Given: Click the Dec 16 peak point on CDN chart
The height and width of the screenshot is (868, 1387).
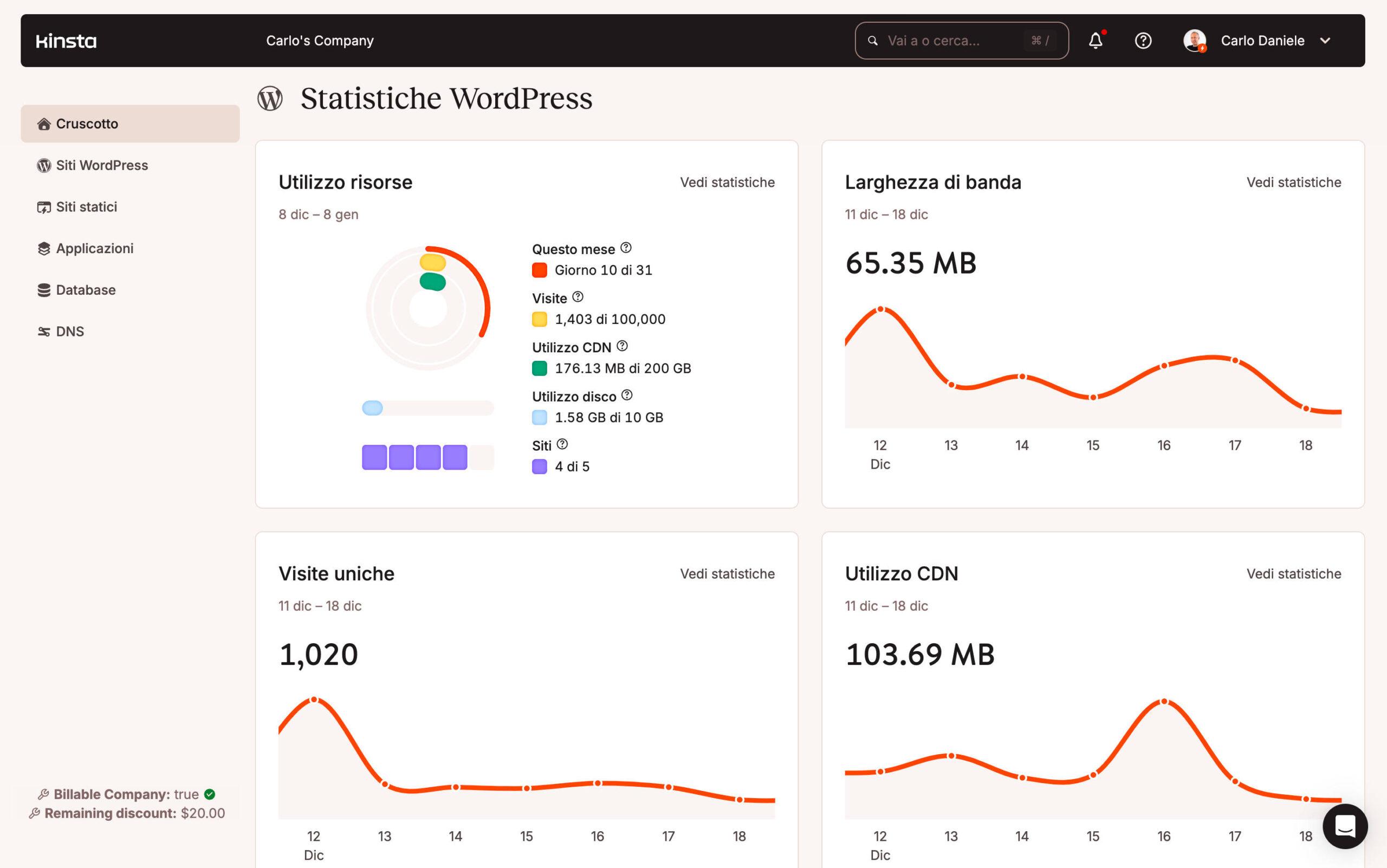Looking at the screenshot, I should click(1164, 702).
